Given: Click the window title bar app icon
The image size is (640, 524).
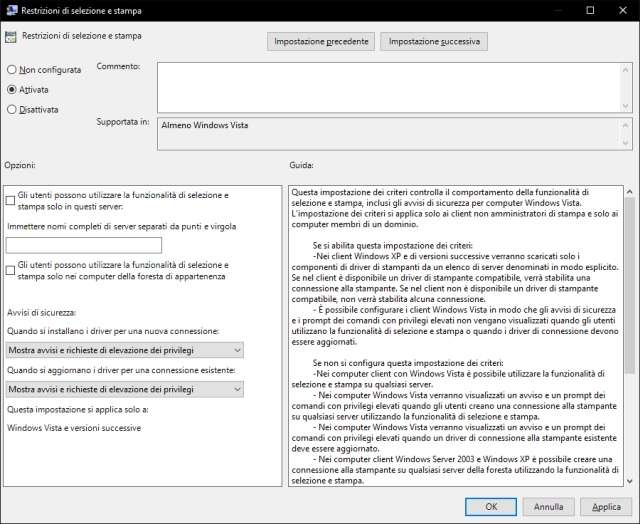Looking at the screenshot, I should [12, 10].
